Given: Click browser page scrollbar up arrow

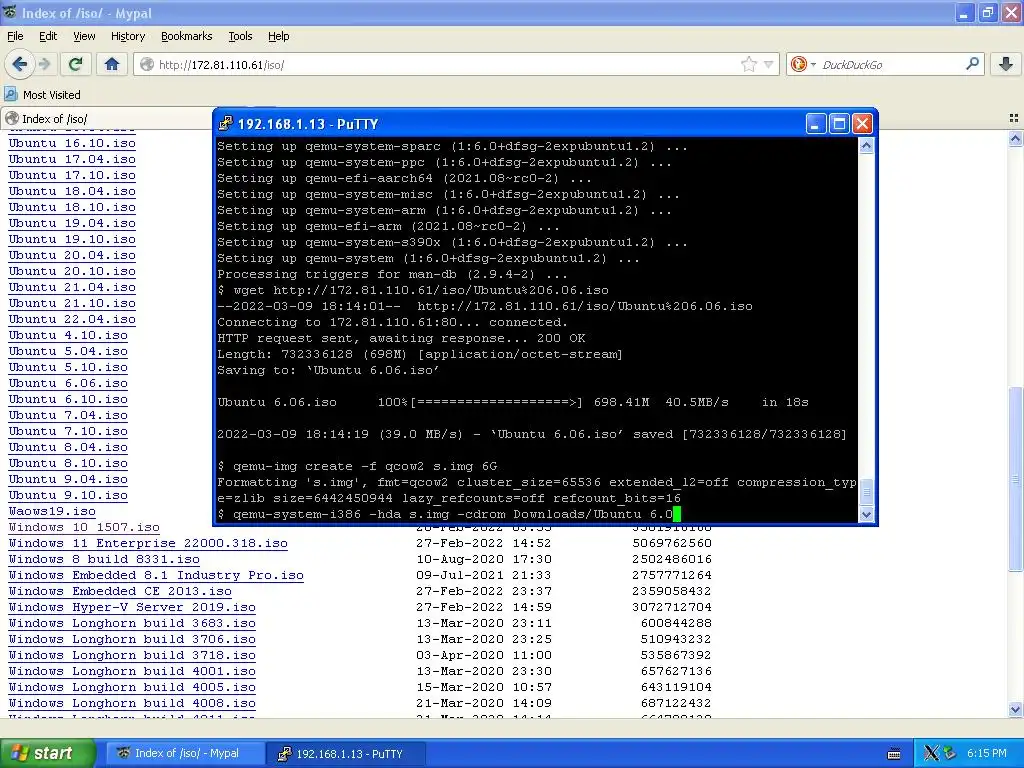Looking at the screenshot, I should [x=1016, y=138].
